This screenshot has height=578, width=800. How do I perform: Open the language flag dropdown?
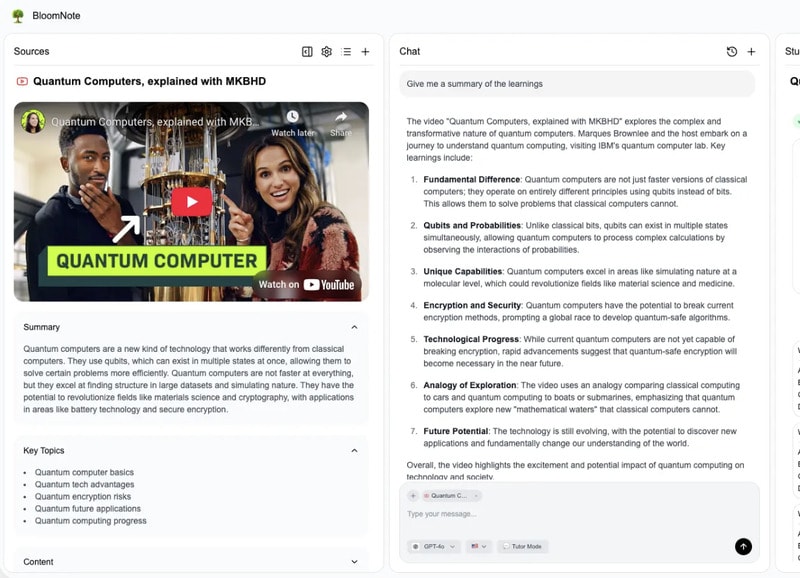point(479,547)
